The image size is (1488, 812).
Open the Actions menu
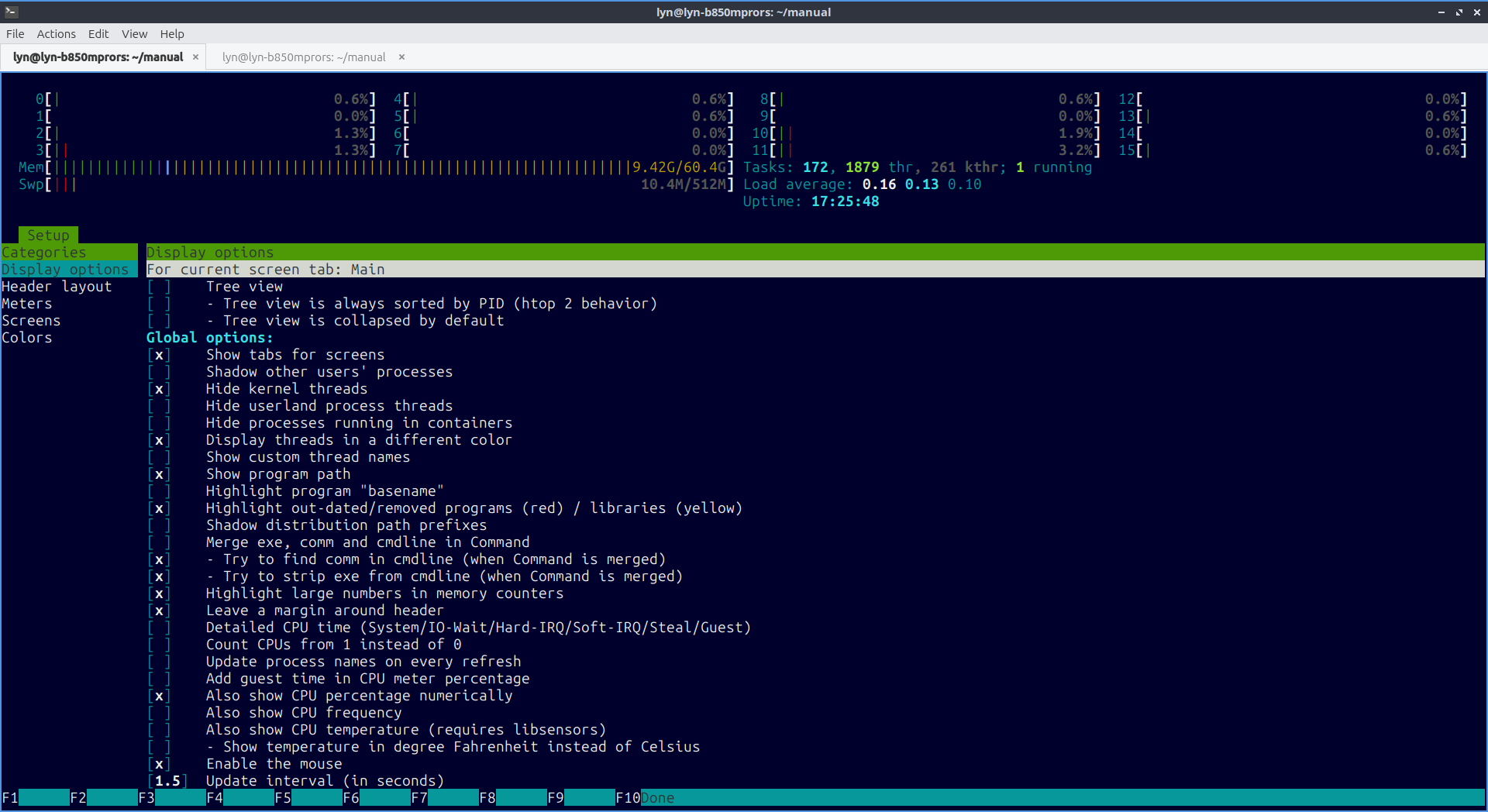pos(56,34)
